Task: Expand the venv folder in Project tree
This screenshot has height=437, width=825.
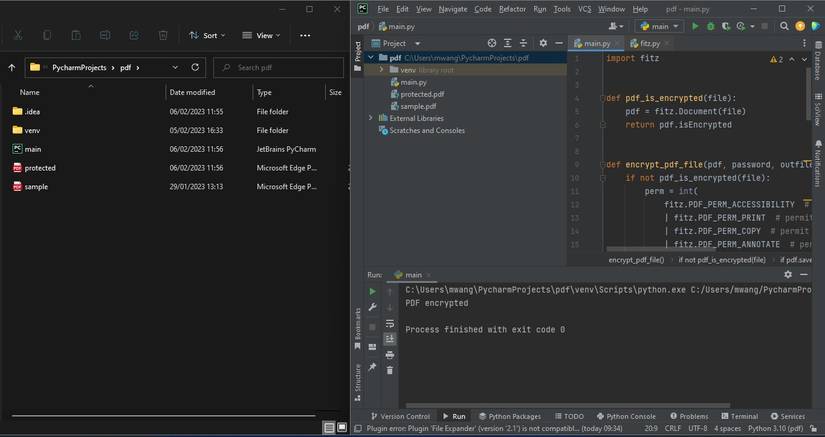Action: (x=382, y=70)
